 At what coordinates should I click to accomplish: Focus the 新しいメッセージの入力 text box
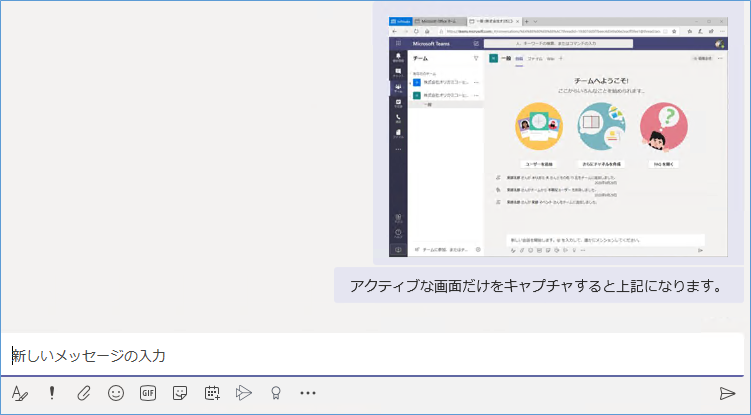click(x=372, y=355)
